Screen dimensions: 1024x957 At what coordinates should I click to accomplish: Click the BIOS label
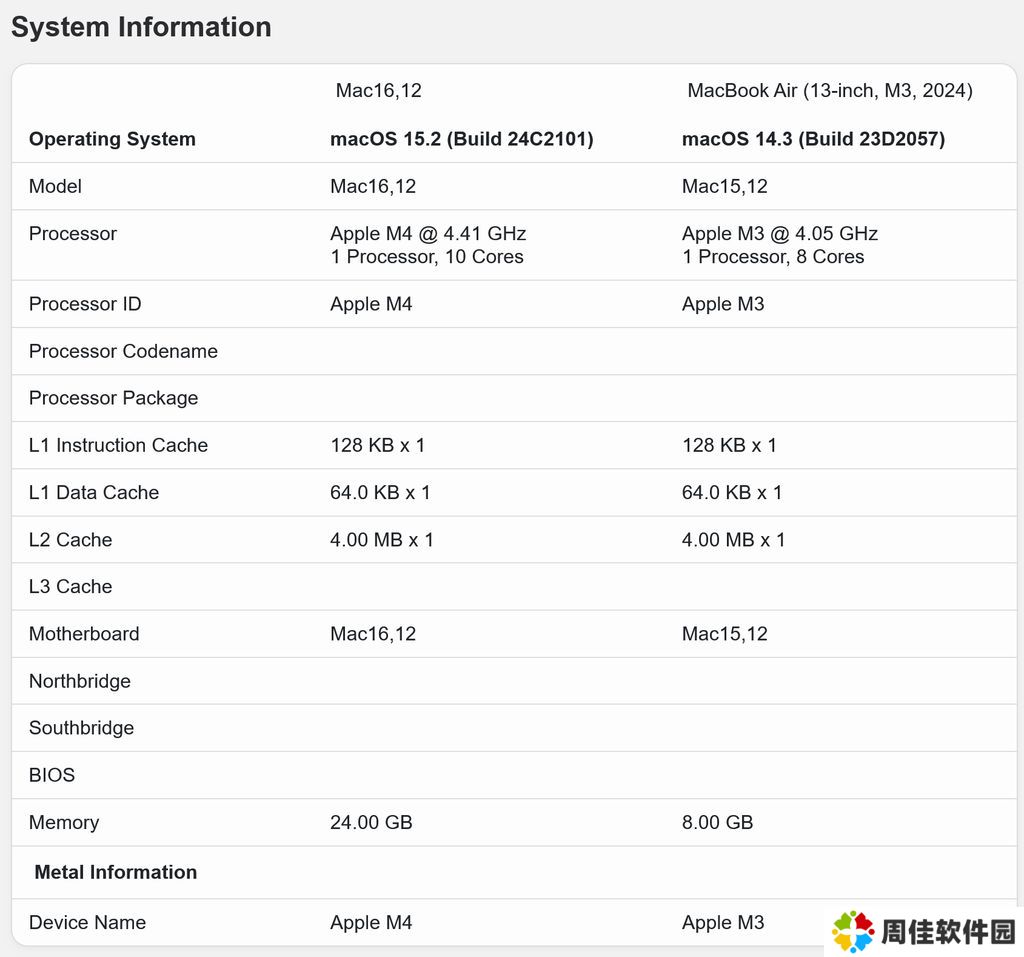[52, 775]
